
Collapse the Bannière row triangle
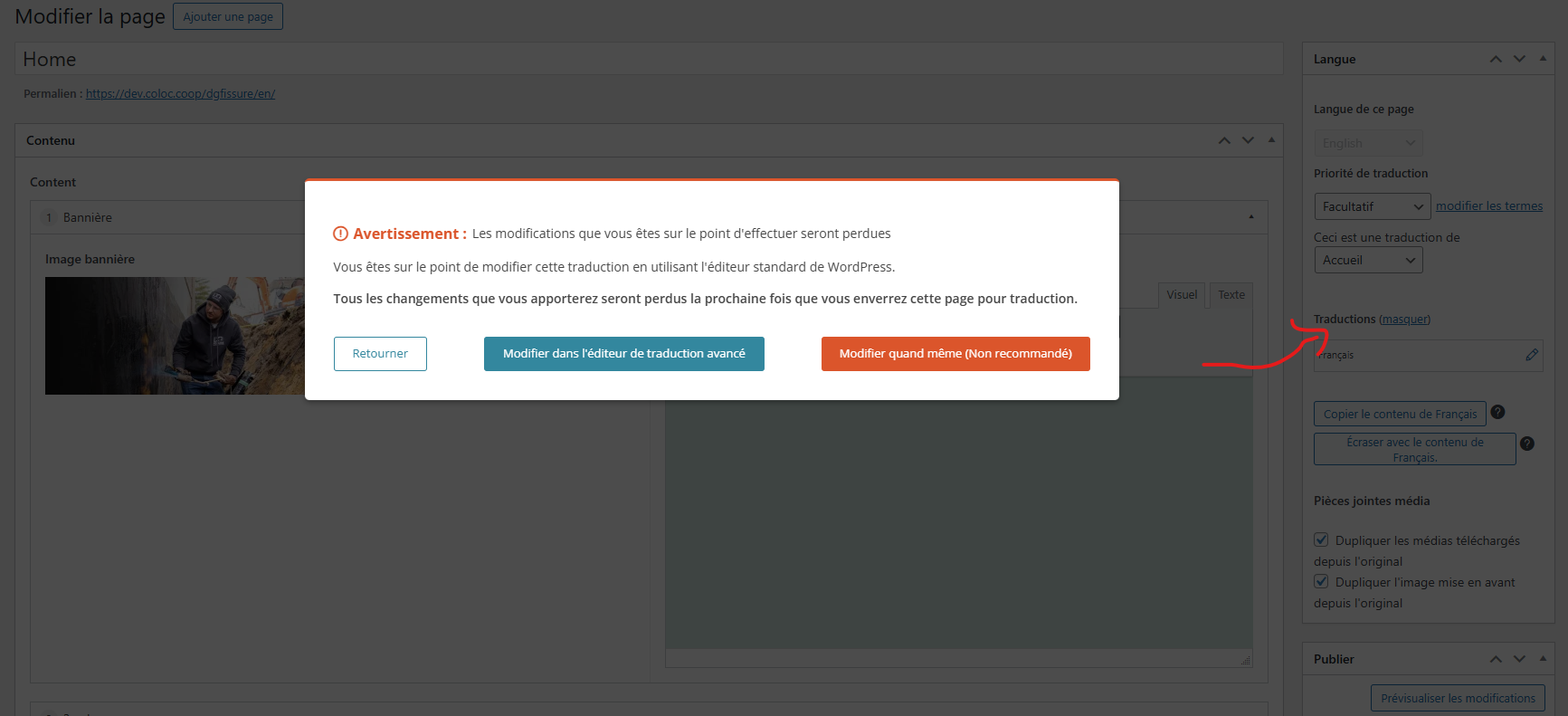pyautogui.click(x=1251, y=217)
